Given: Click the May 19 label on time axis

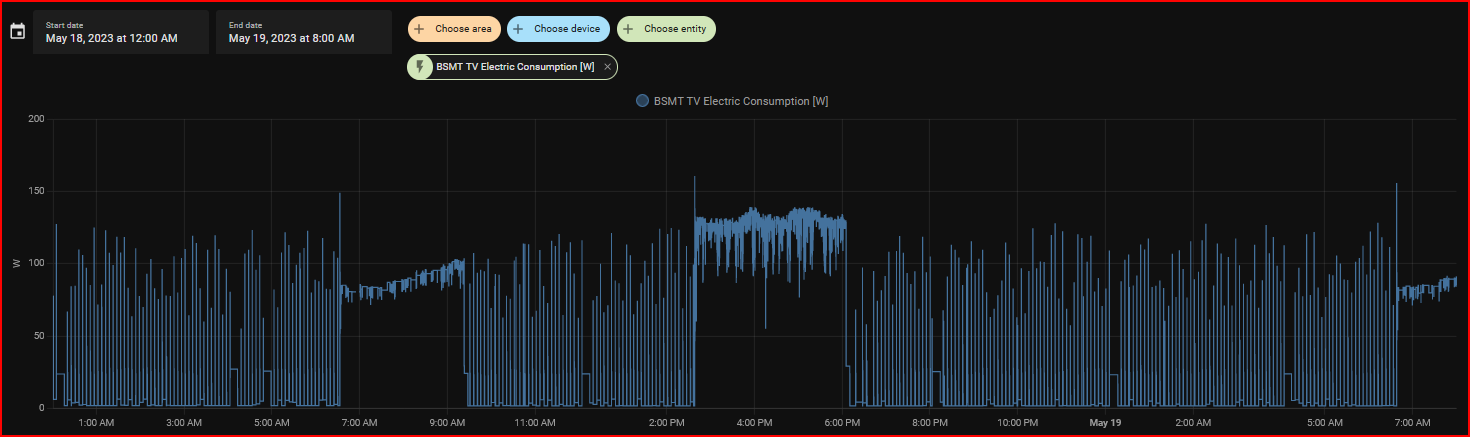Looking at the screenshot, I should 1107,423.
